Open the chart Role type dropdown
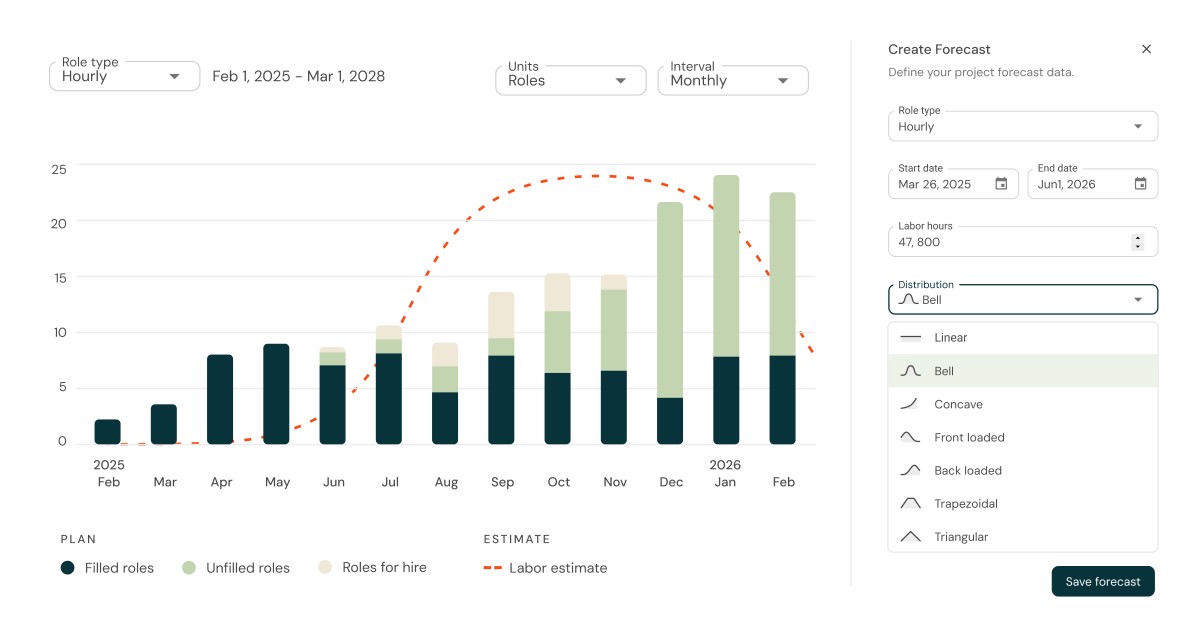Viewport: 1200px width, 627px height. (123, 76)
